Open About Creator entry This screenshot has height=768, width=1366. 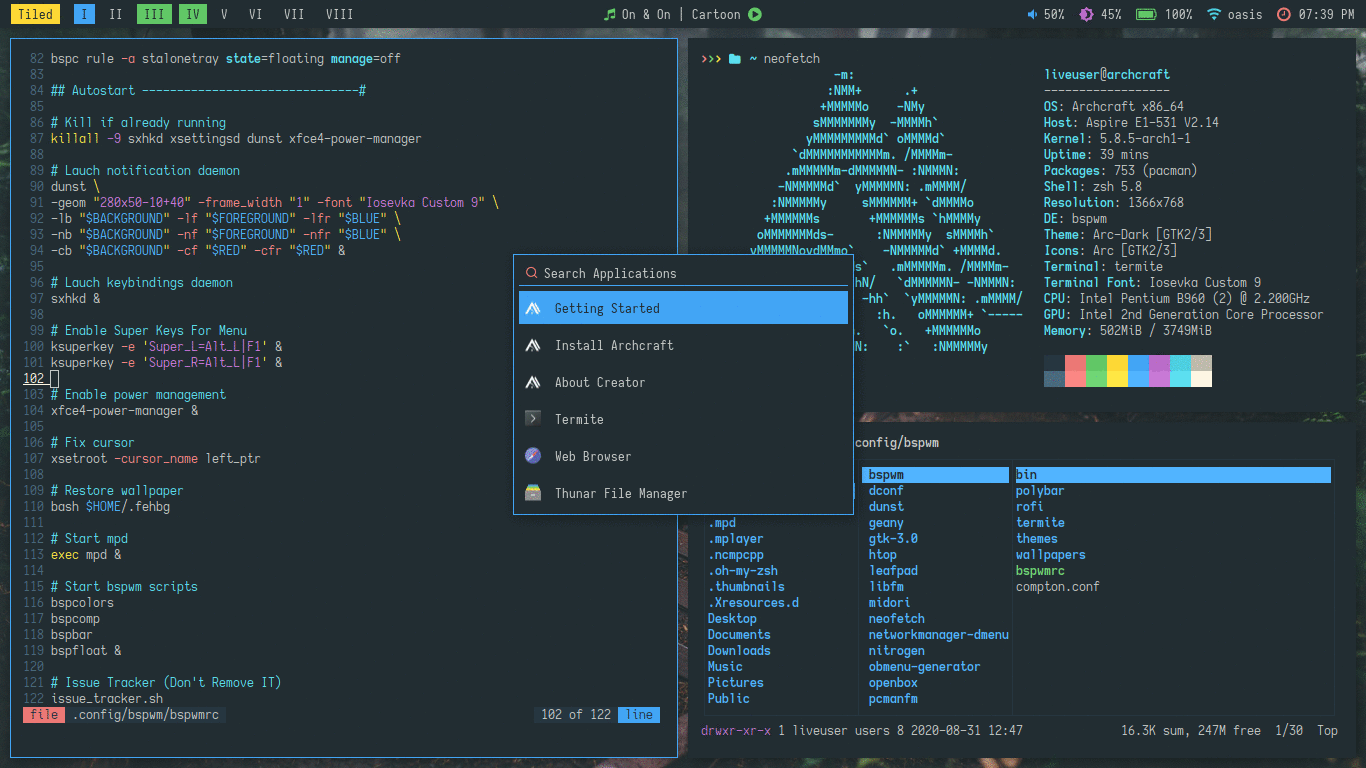683,382
